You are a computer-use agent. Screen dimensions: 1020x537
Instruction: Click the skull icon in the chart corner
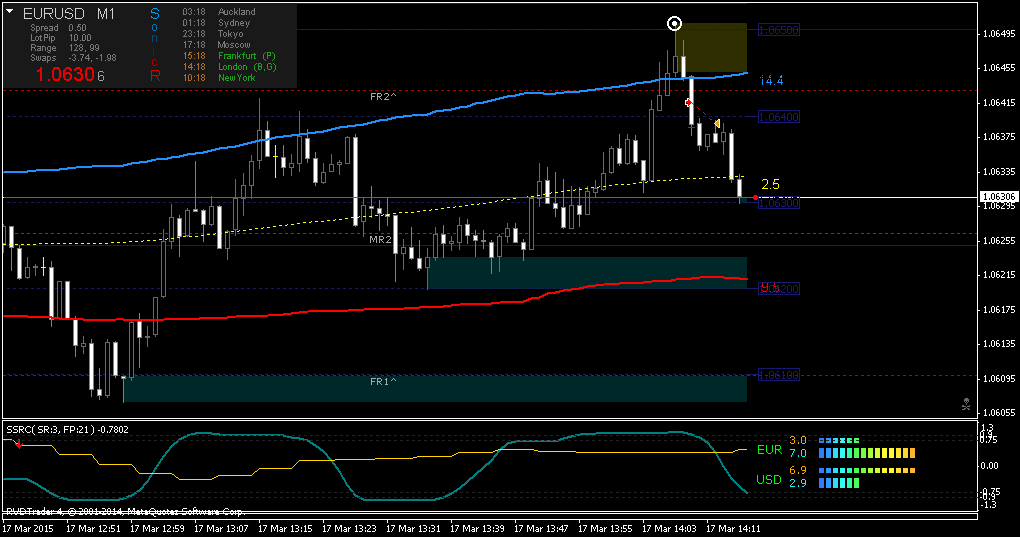(966, 404)
